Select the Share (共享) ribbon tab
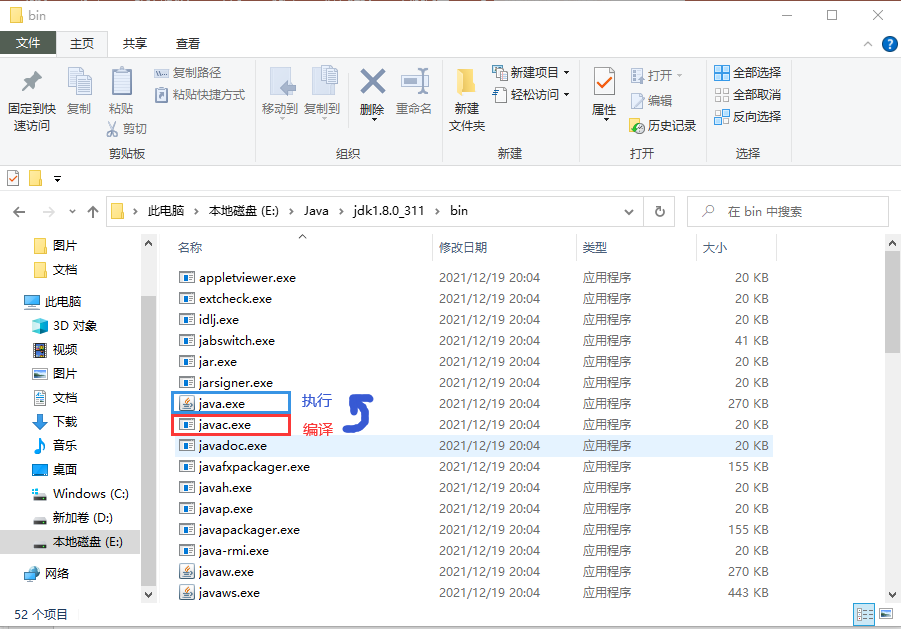The width and height of the screenshot is (901, 629). (x=134, y=44)
